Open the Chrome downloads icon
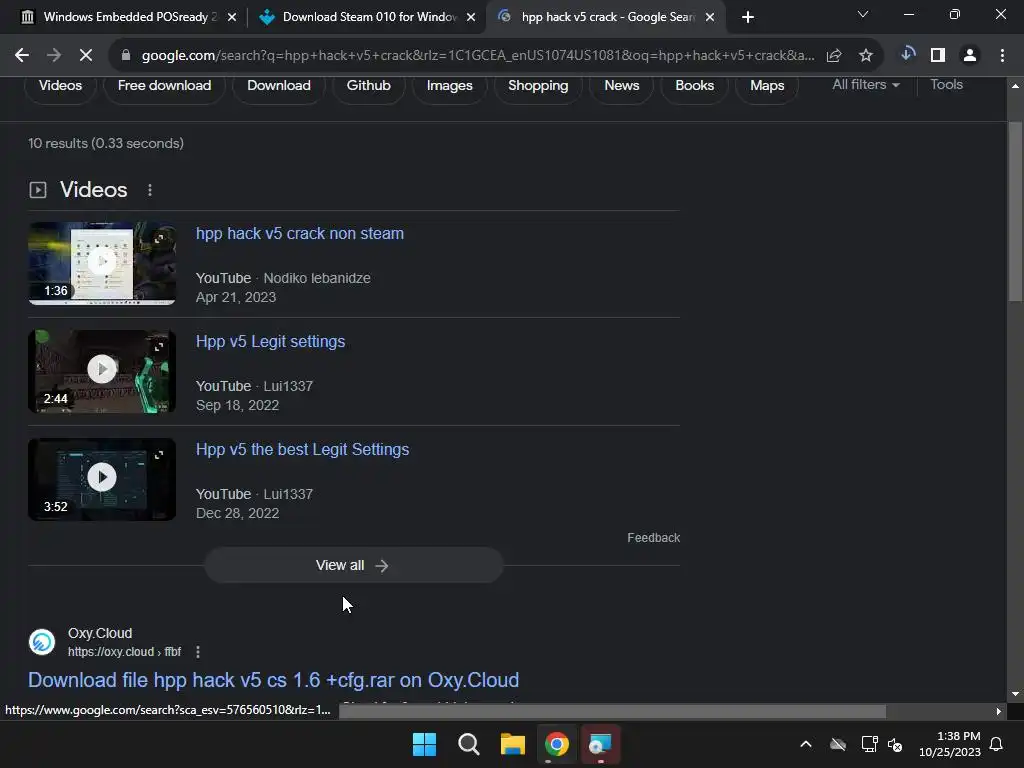Viewport: 1024px width, 768px height. 907,55
